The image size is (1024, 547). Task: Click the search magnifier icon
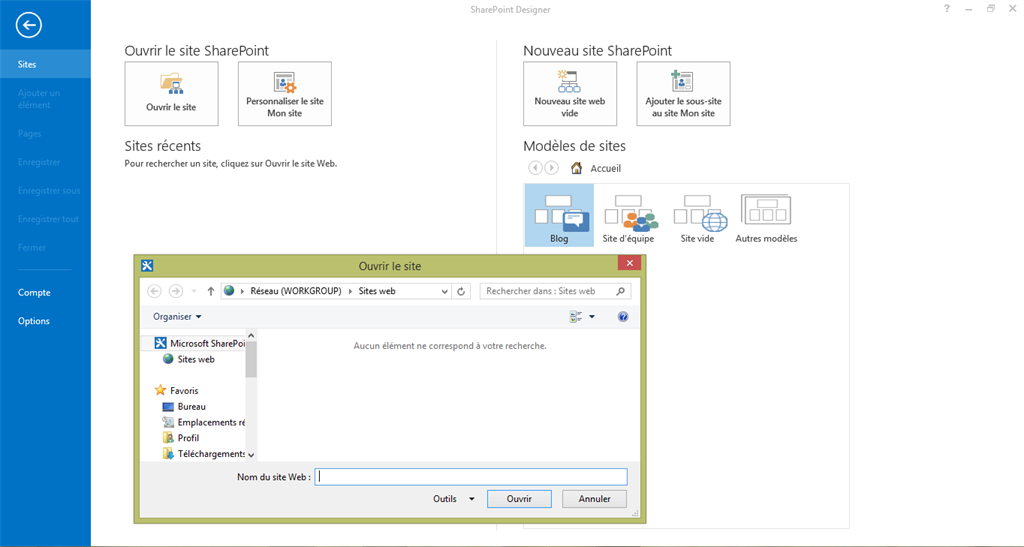pyautogui.click(x=620, y=291)
